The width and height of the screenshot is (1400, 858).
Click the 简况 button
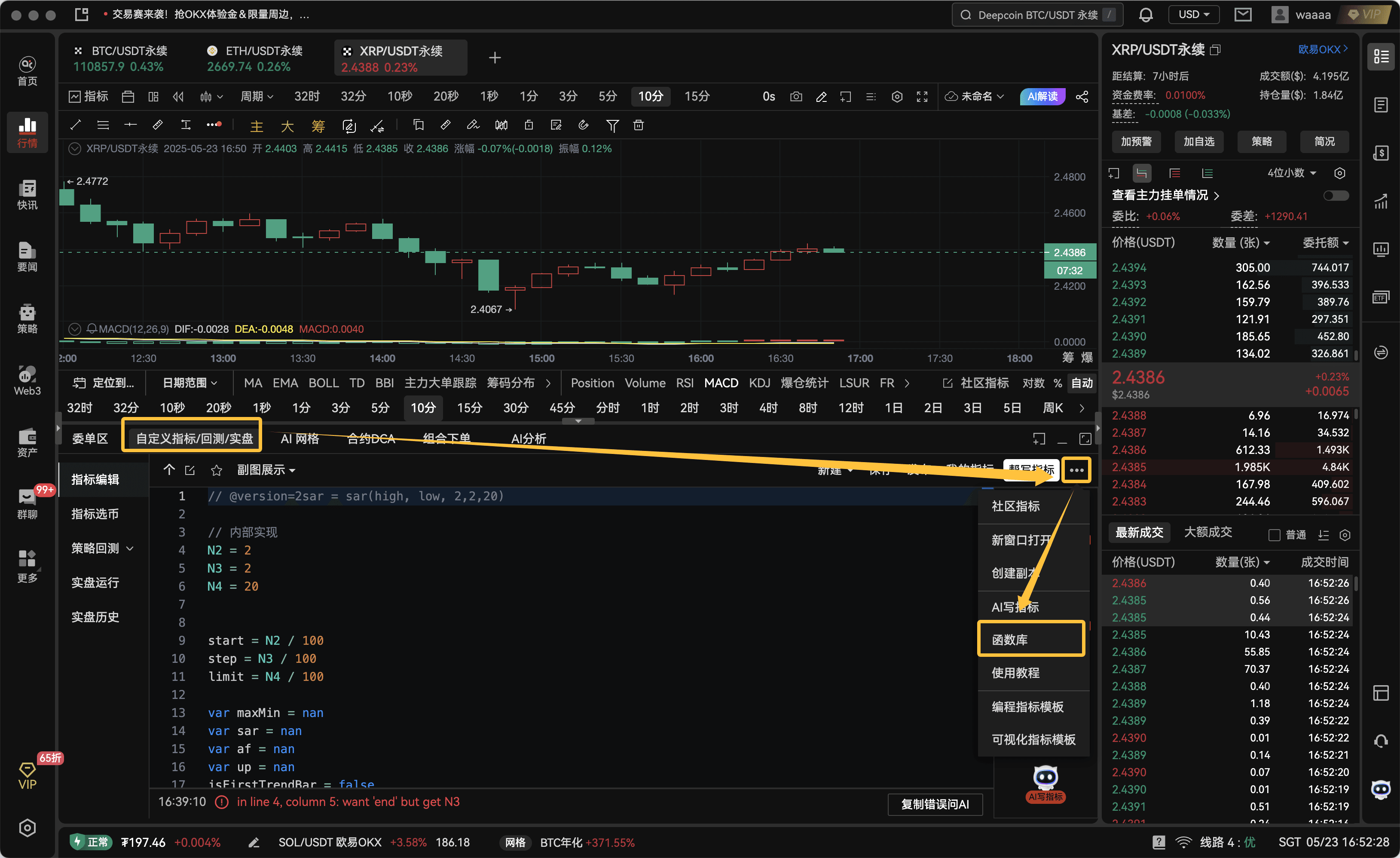[x=1324, y=141]
